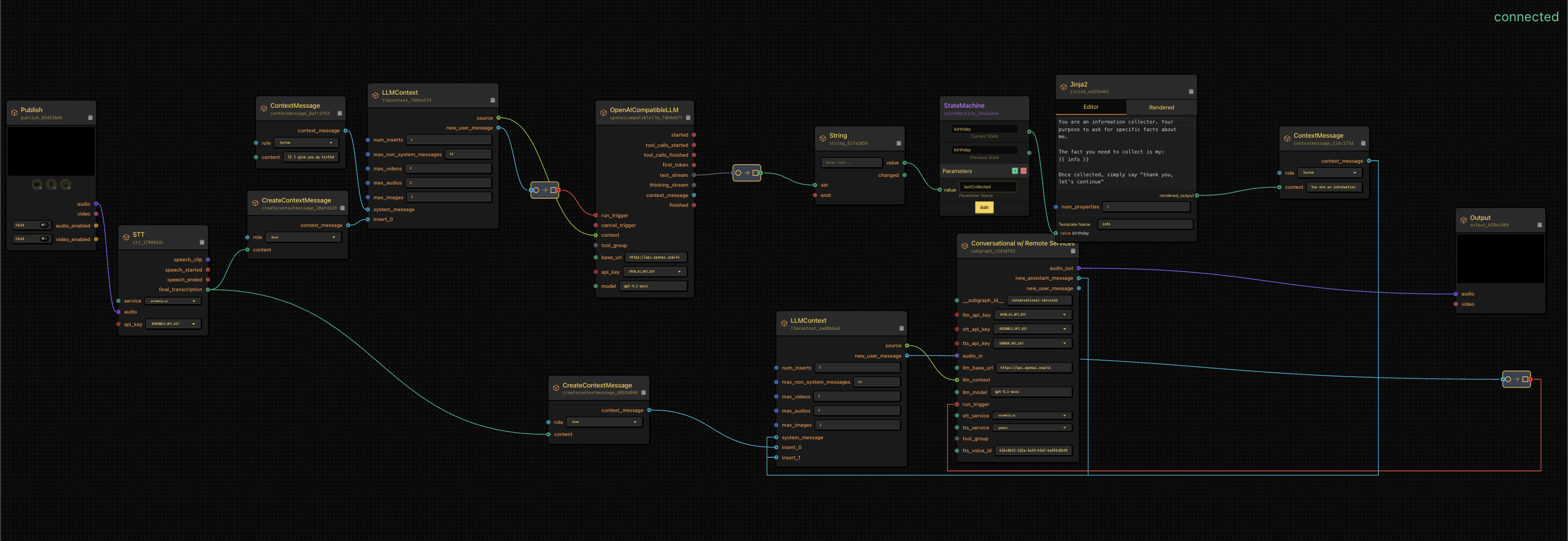Click the clipboard icon on the Jinja2 node
This screenshot has width=1568, height=541.
click(x=1191, y=92)
